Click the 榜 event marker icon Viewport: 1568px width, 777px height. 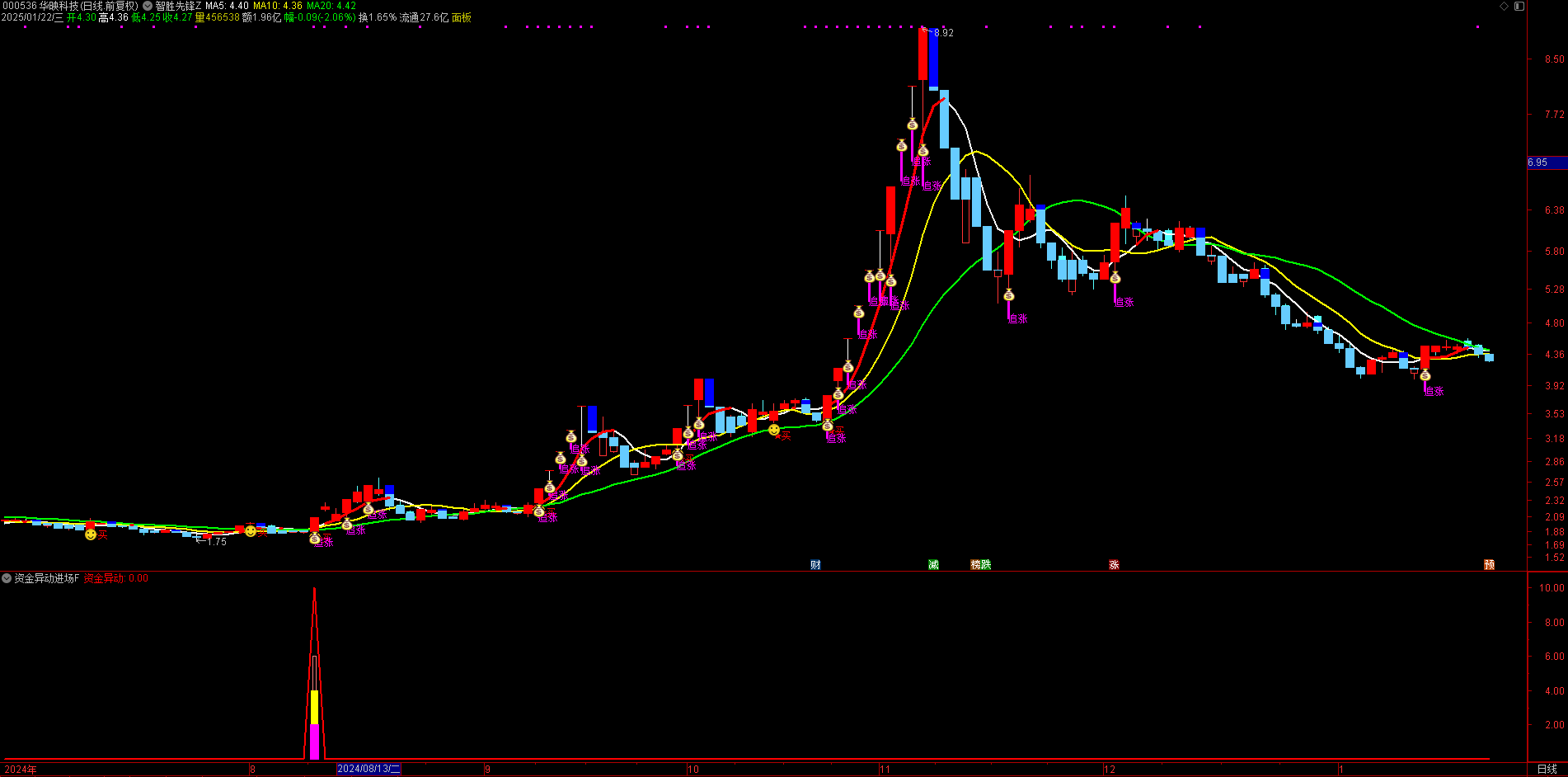976,565
